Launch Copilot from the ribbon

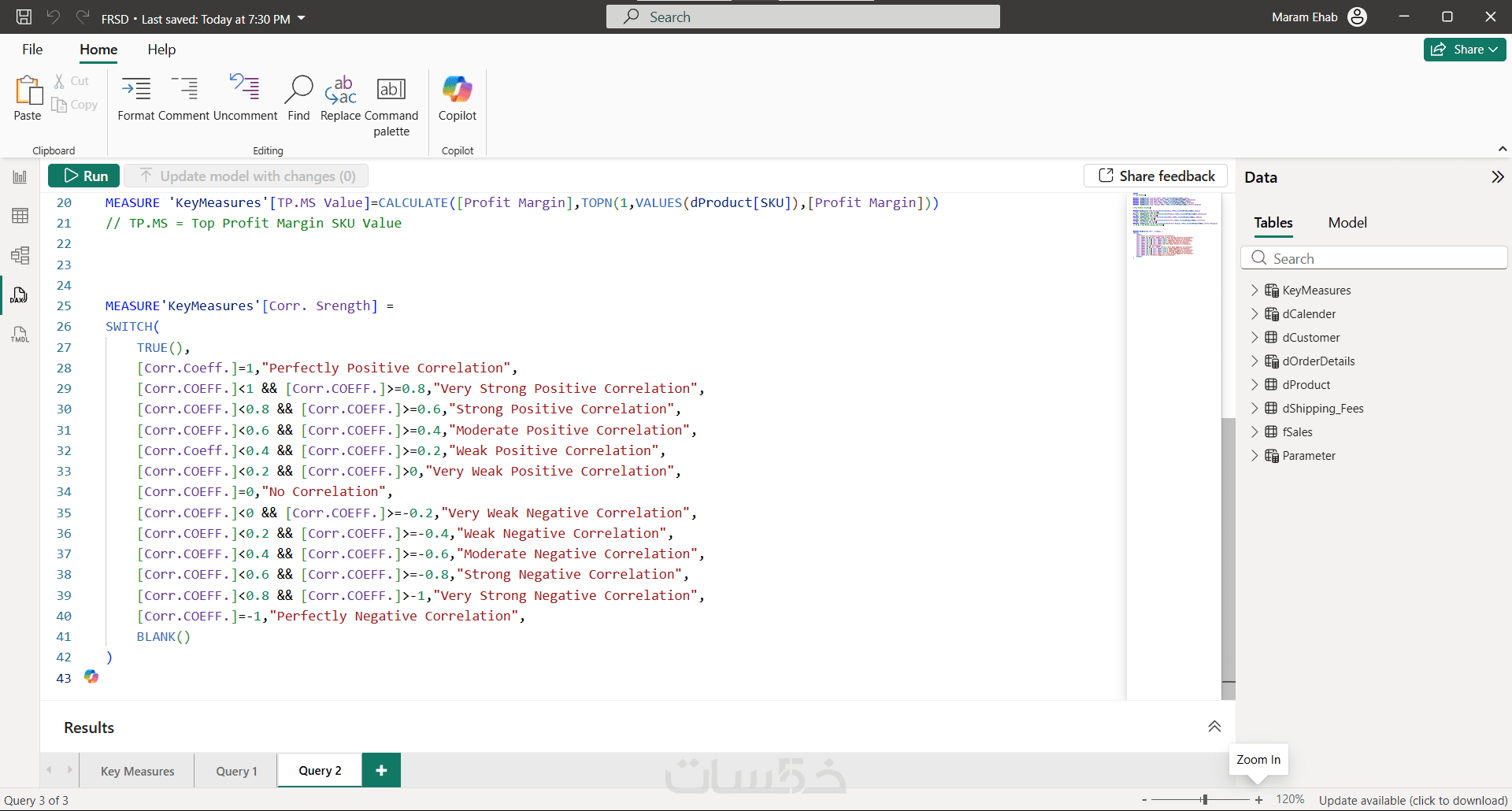(458, 98)
